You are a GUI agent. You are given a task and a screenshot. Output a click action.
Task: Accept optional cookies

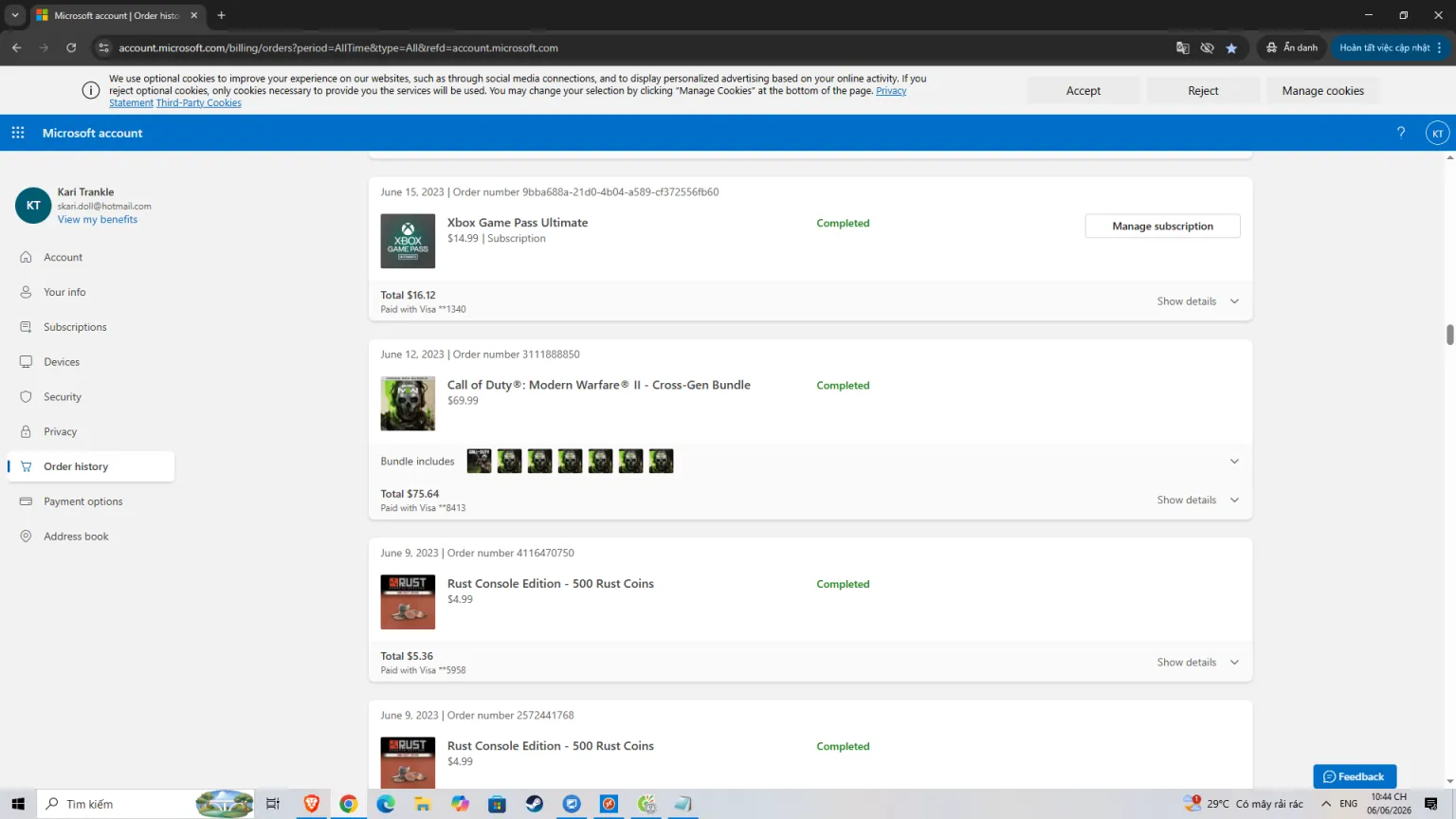(x=1083, y=91)
